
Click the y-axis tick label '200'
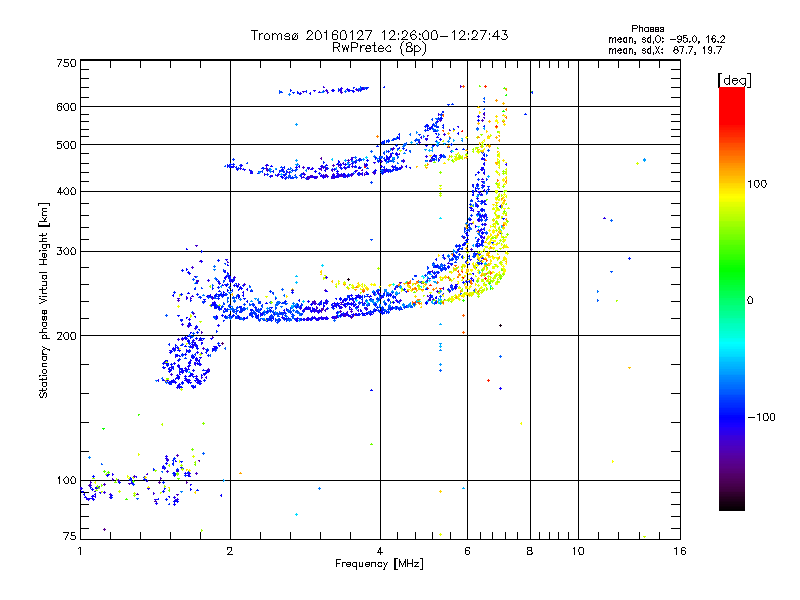tap(66, 336)
